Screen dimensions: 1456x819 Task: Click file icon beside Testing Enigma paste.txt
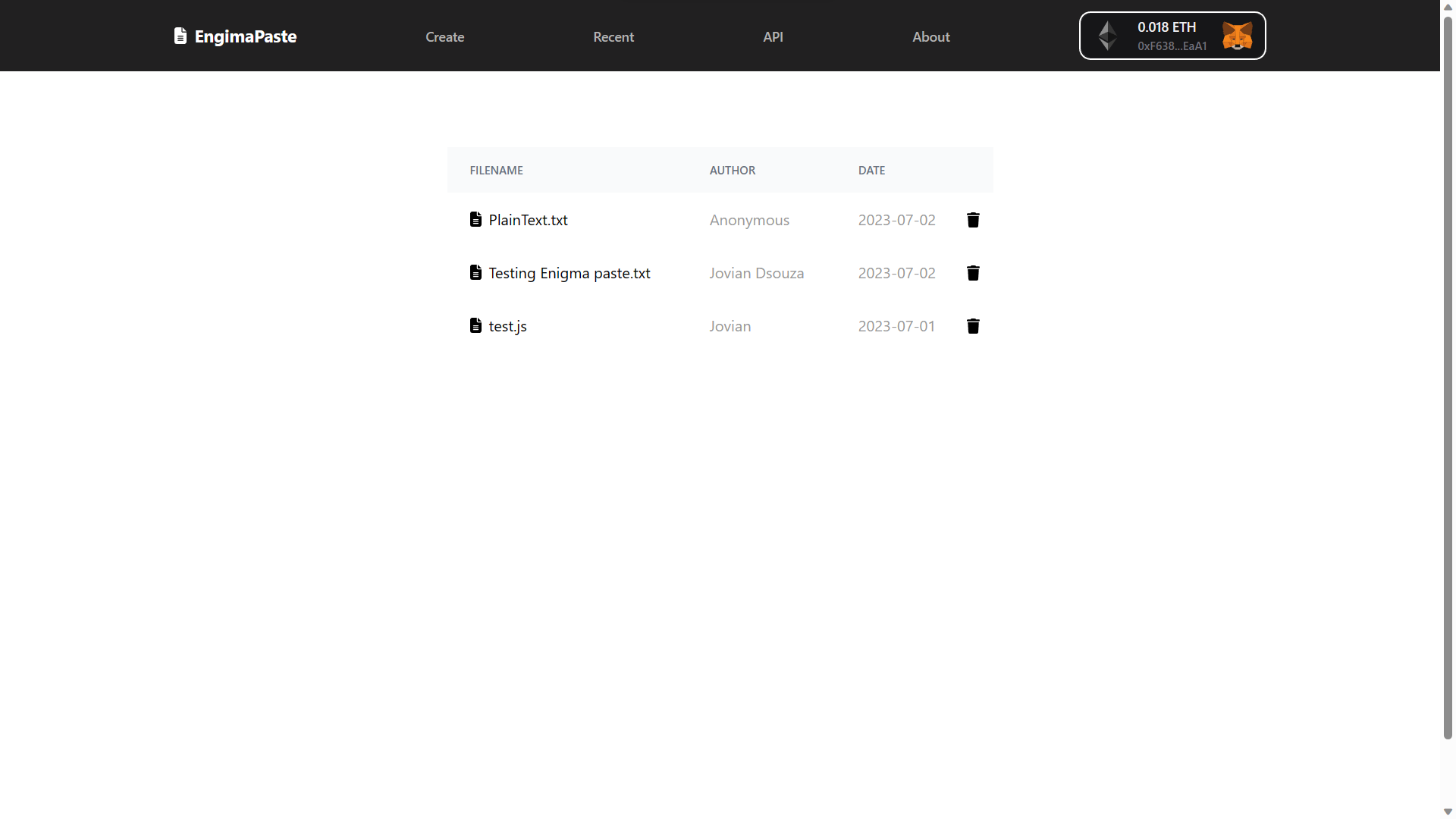pyautogui.click(x=475, y=272)
